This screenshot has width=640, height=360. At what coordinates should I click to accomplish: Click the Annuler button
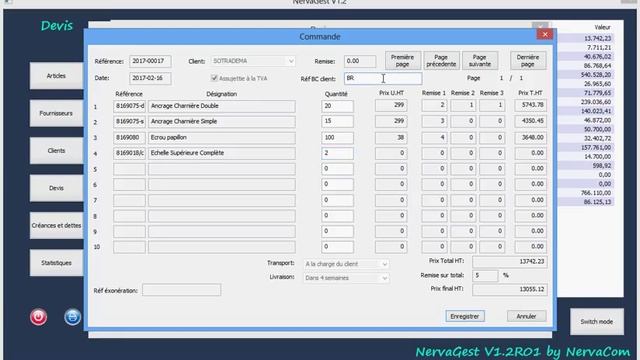click(x=527, y=316)
